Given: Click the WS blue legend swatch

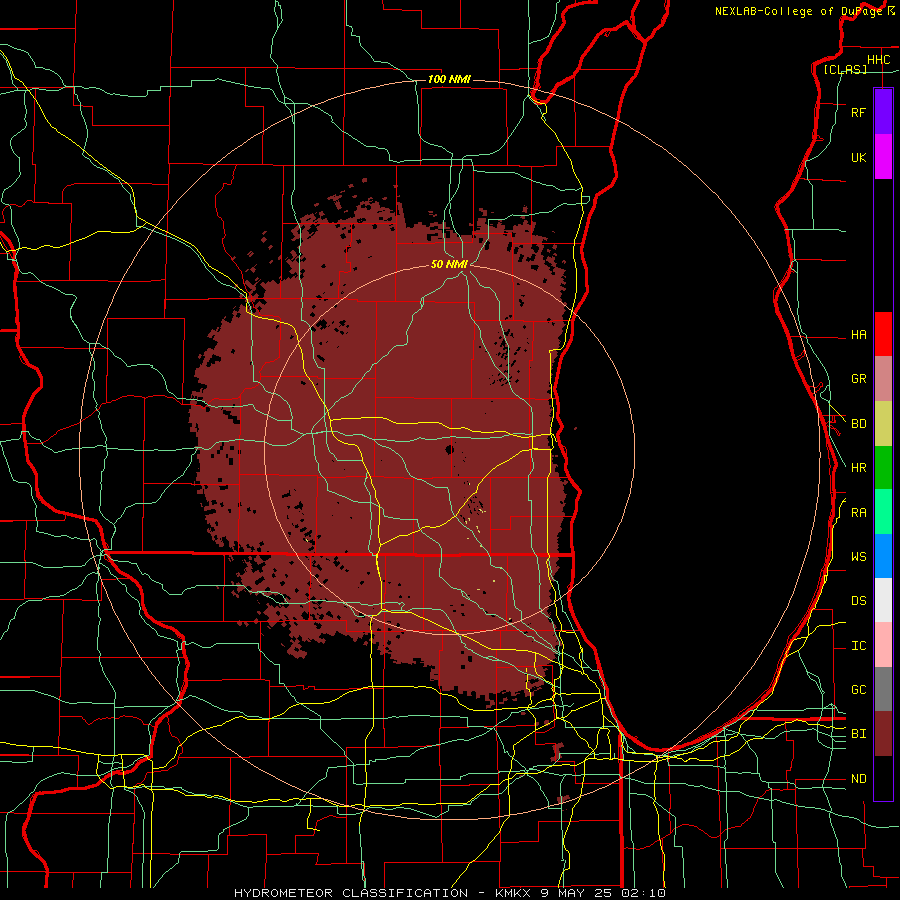Looking at the screenshot, I should pyautogui.click(x=883, y=556).
